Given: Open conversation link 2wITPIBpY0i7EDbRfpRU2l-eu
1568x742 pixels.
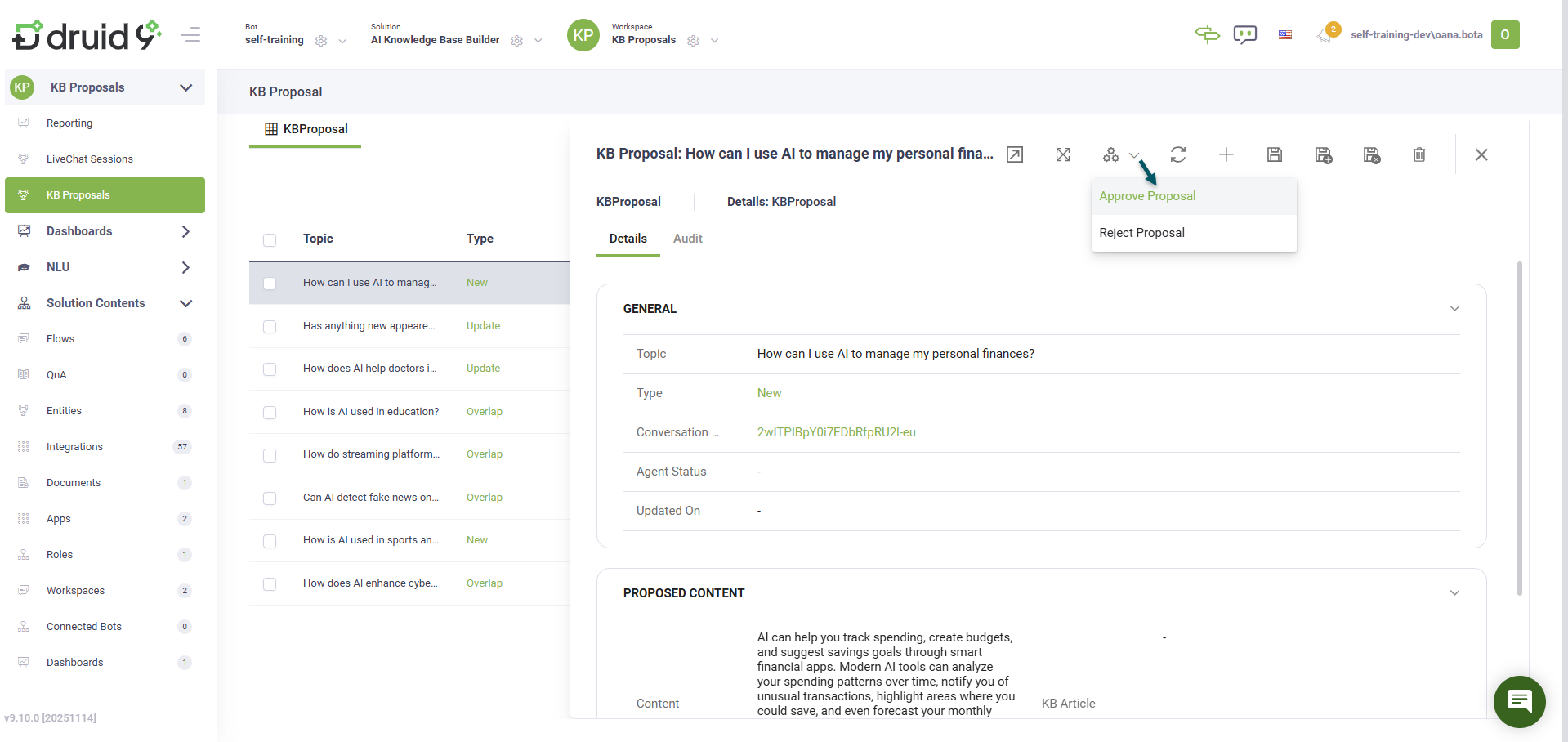Looking at the screenshot, I should (836, 432).
